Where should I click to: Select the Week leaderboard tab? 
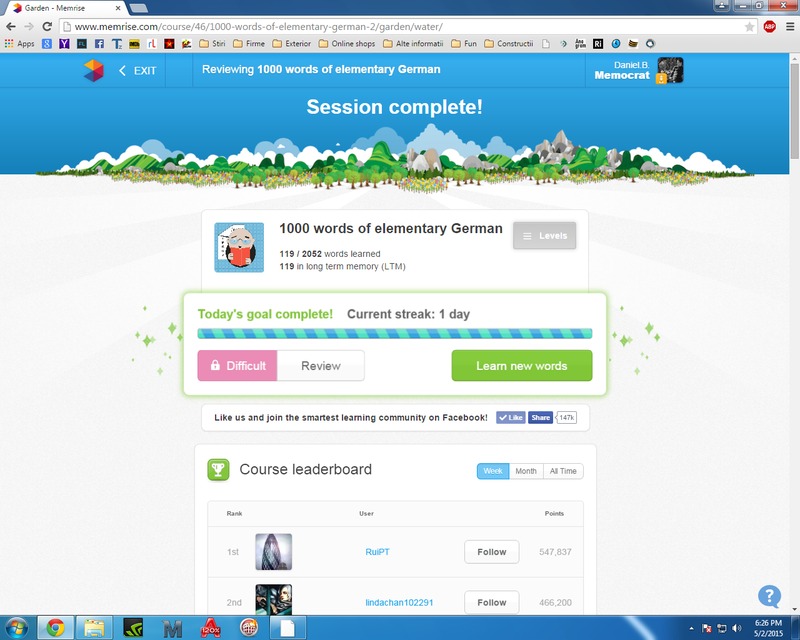pyautogui.click(x=493, y=471)
